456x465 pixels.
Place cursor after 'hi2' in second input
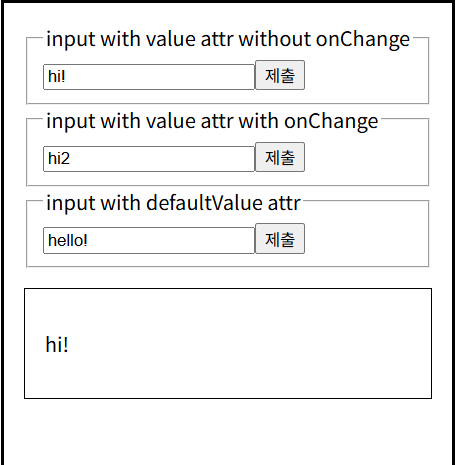click(x=71, y=159)
